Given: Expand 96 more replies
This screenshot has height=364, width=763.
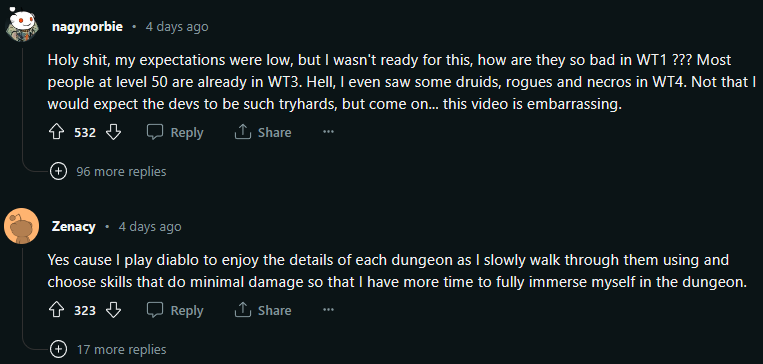Looking at the screenshot, I should pyautogui.click(x=109, y=171).
